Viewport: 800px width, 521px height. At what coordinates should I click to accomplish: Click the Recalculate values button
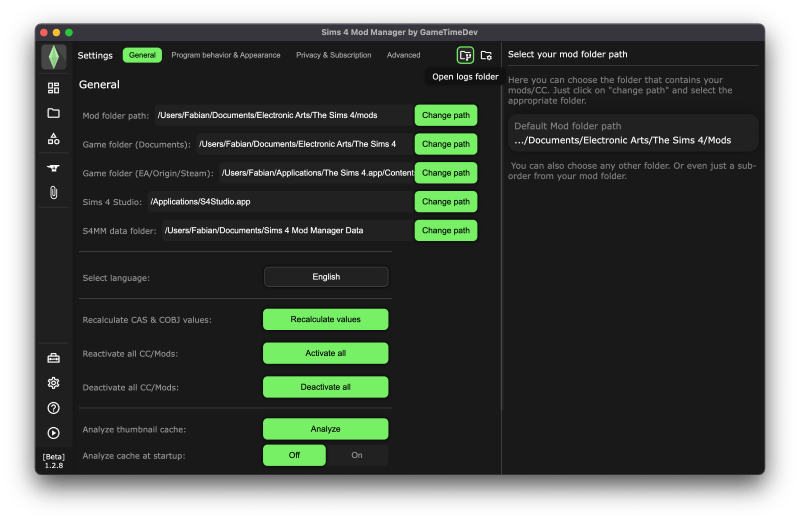[x=326, y=319]
